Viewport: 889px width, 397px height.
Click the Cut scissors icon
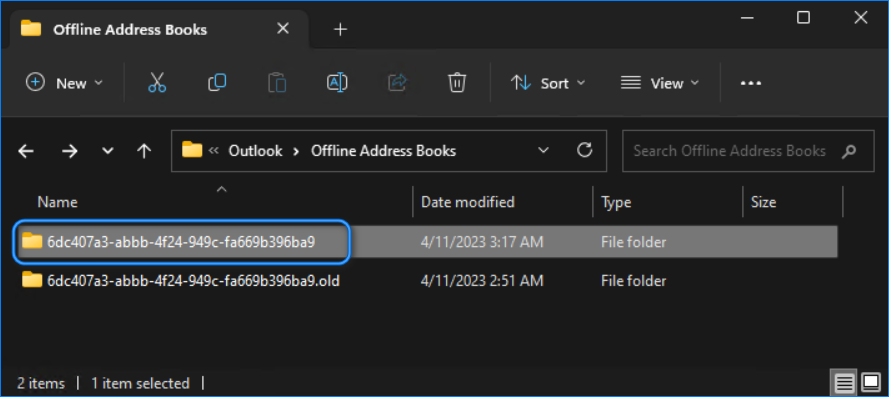(x=157, y=83)
